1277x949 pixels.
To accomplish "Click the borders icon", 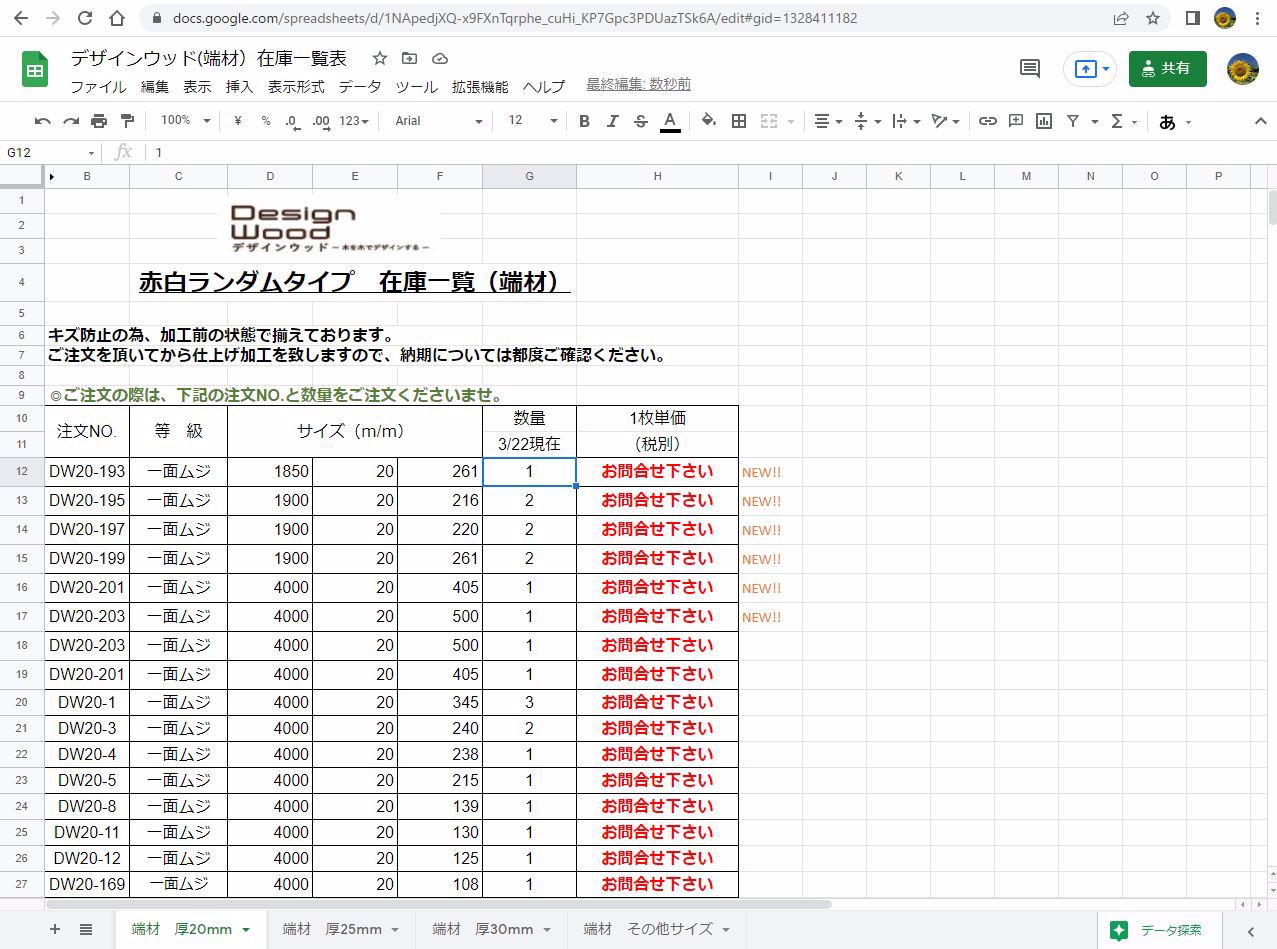I will click(x=739, y=121).
